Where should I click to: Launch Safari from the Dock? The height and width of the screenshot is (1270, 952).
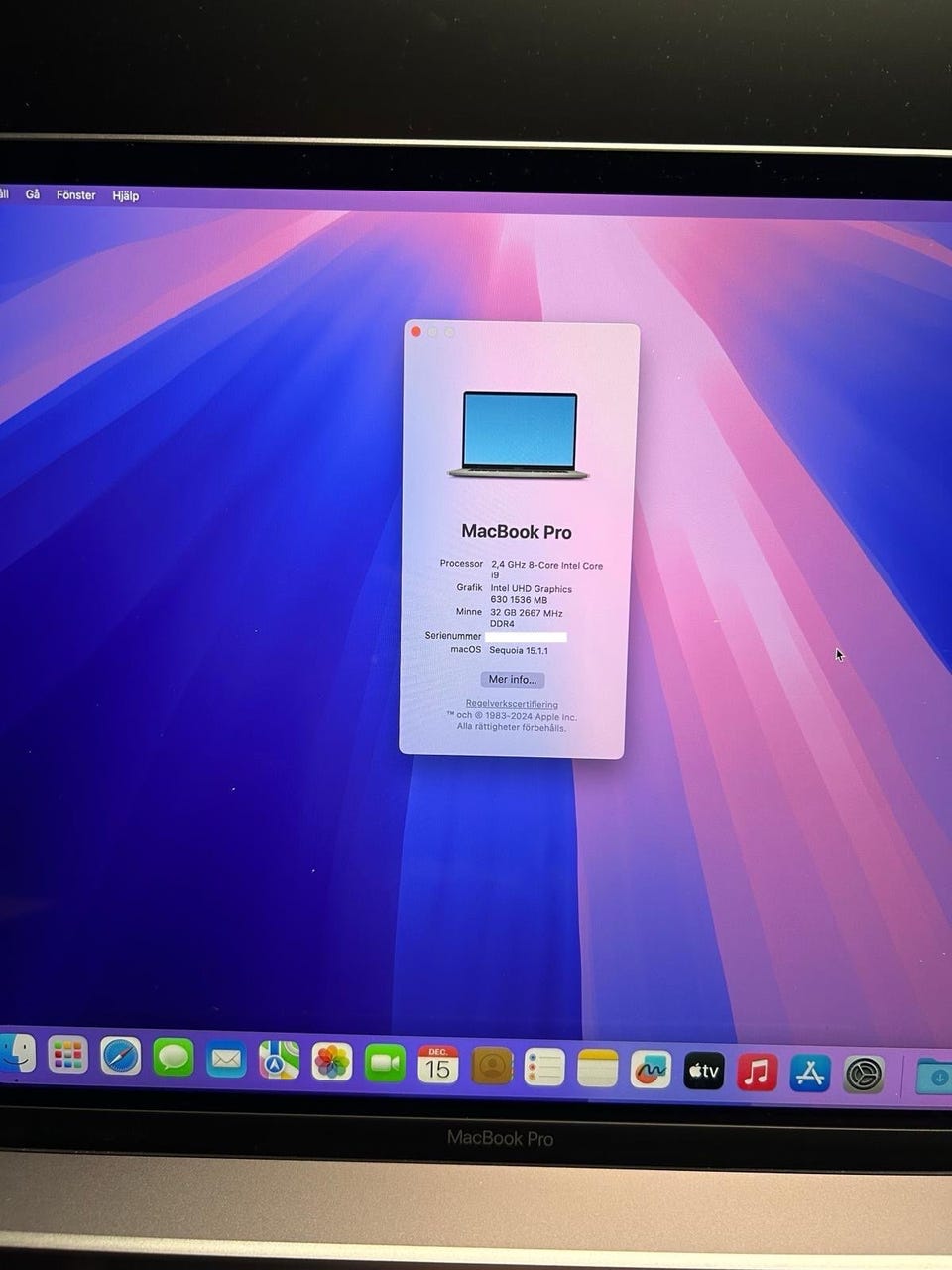tap(121, 1057)
